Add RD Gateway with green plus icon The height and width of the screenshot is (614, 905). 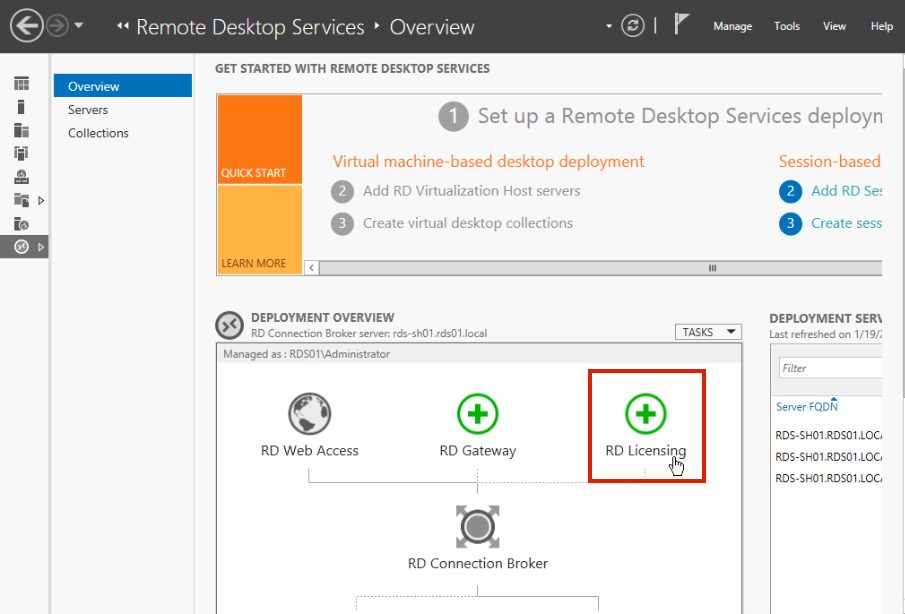pyautogui.click(x=478, y=413)
